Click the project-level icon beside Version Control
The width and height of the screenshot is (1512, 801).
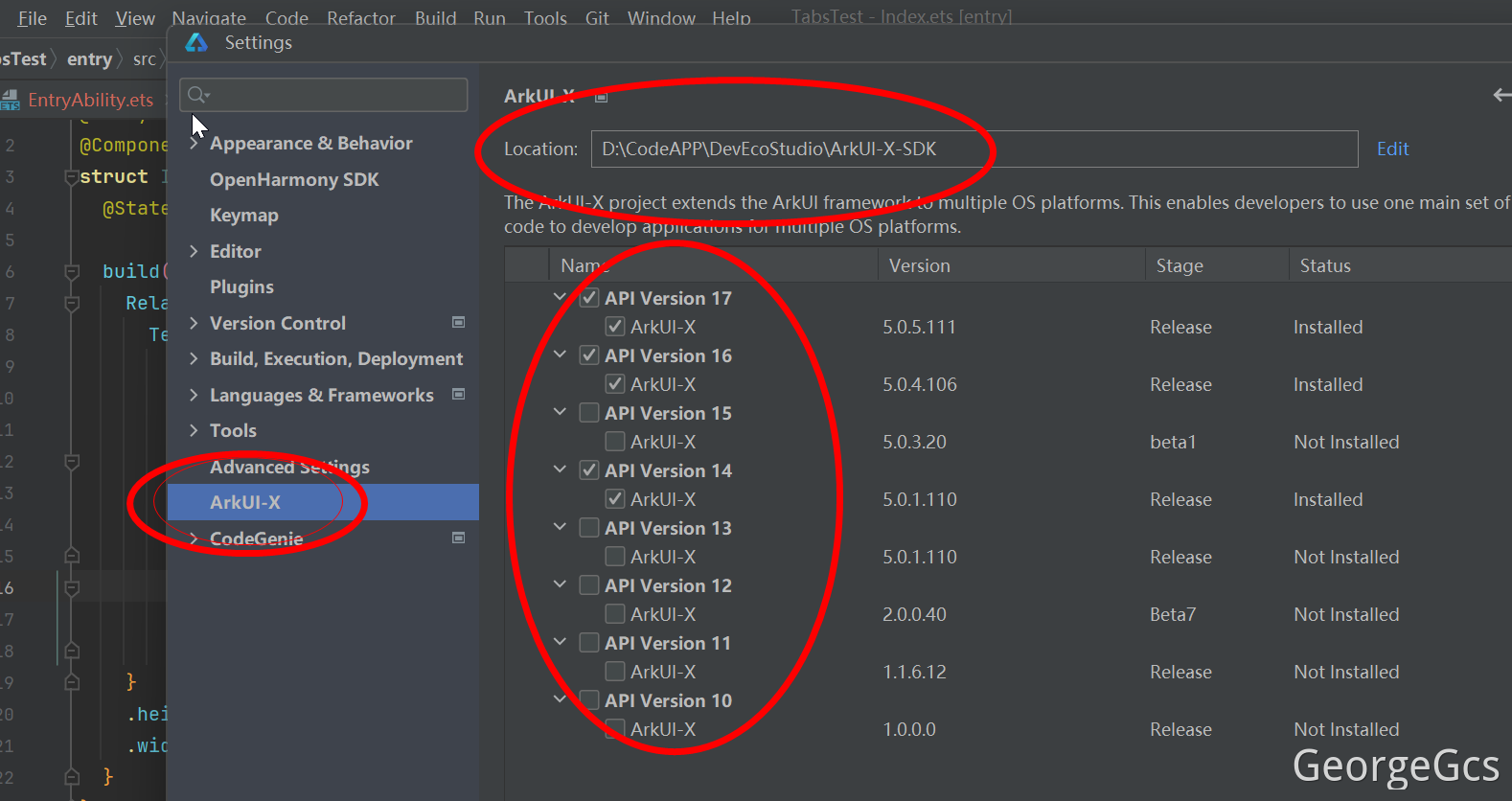coord(459,323)
